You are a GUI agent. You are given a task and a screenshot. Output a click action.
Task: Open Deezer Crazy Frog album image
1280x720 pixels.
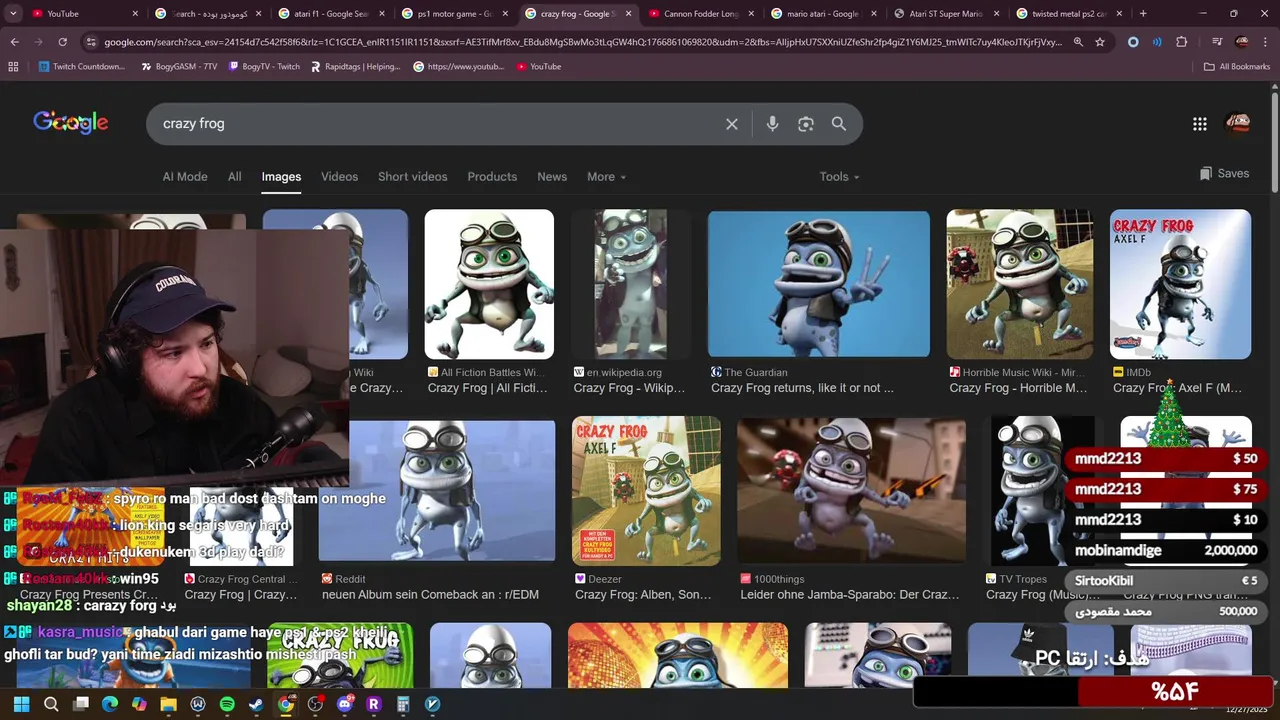click(x=646, y=490)
